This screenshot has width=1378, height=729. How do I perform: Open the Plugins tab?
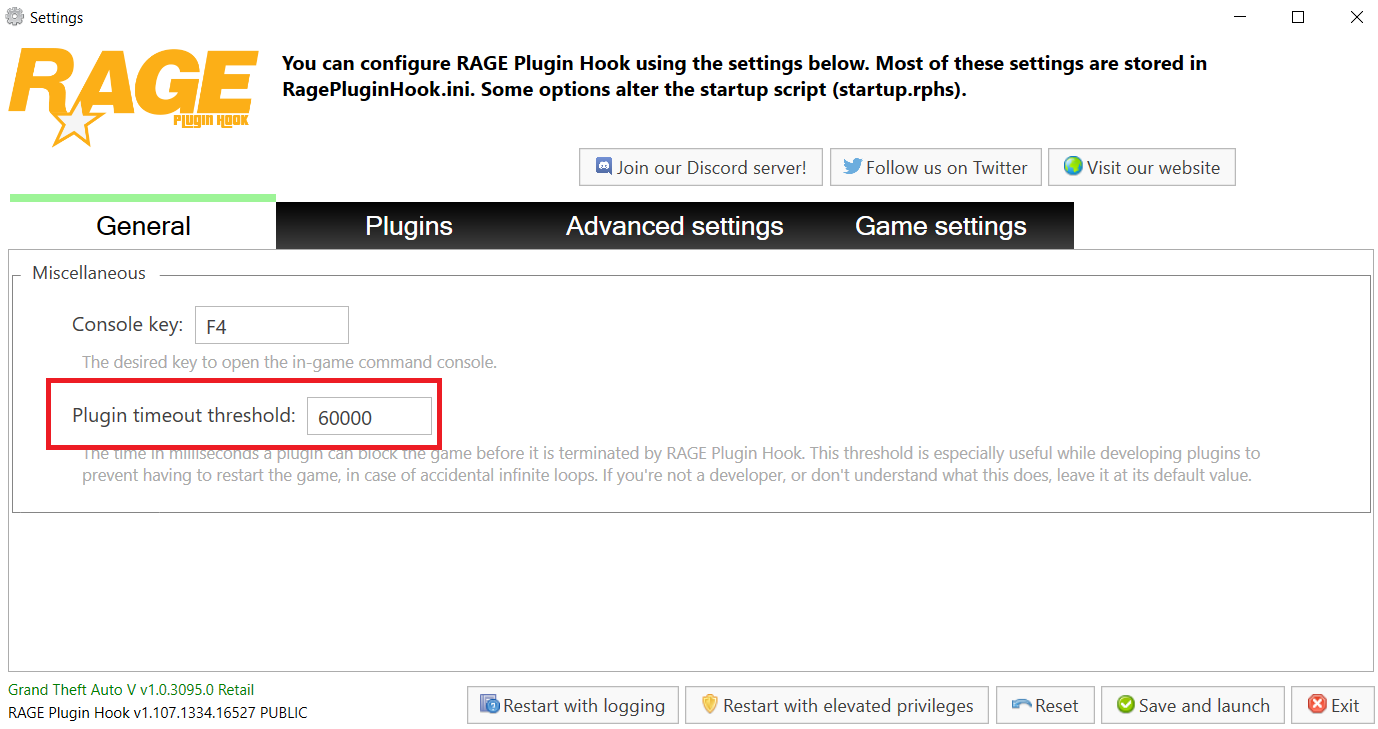pos(409,226)
